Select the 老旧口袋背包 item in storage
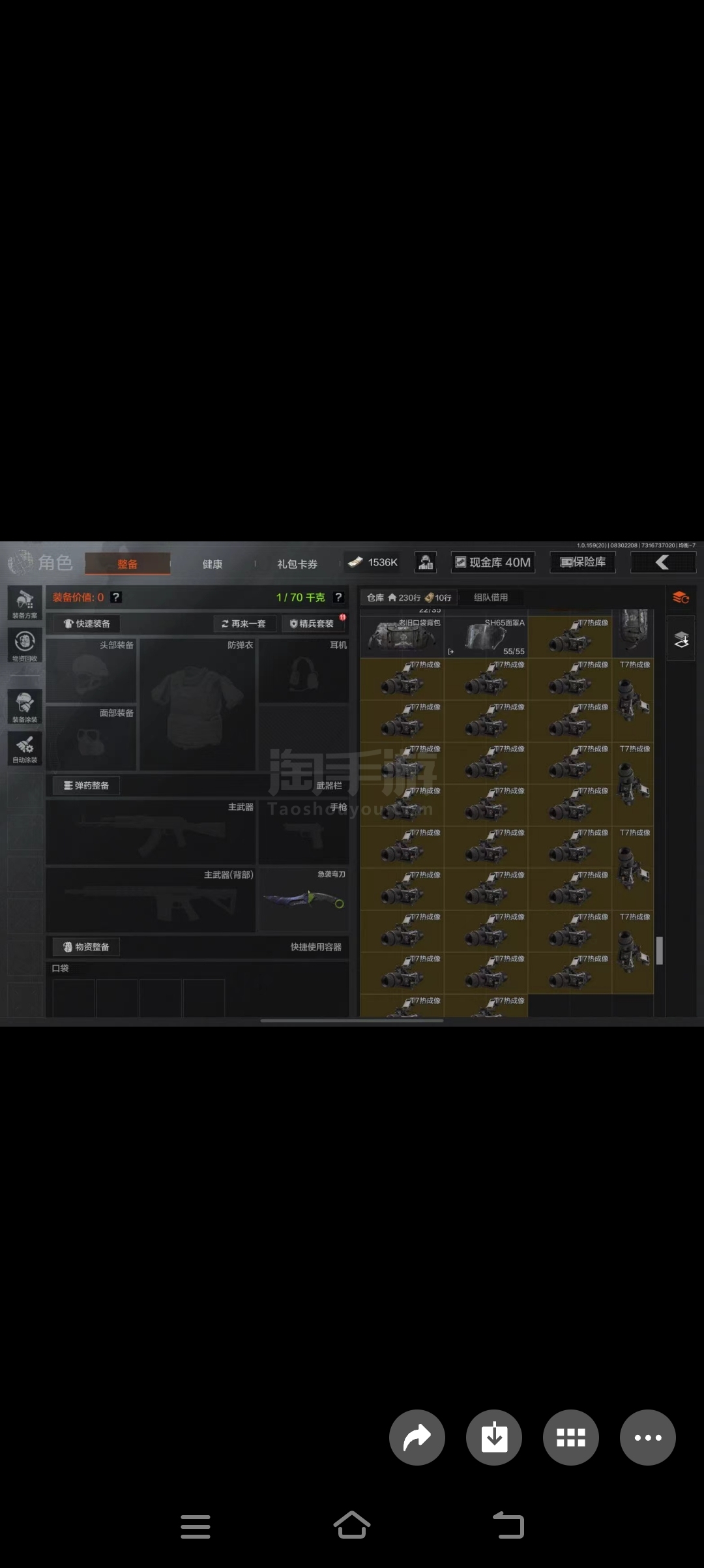This screenshot has height=1568, width=704. coord(402,637)
